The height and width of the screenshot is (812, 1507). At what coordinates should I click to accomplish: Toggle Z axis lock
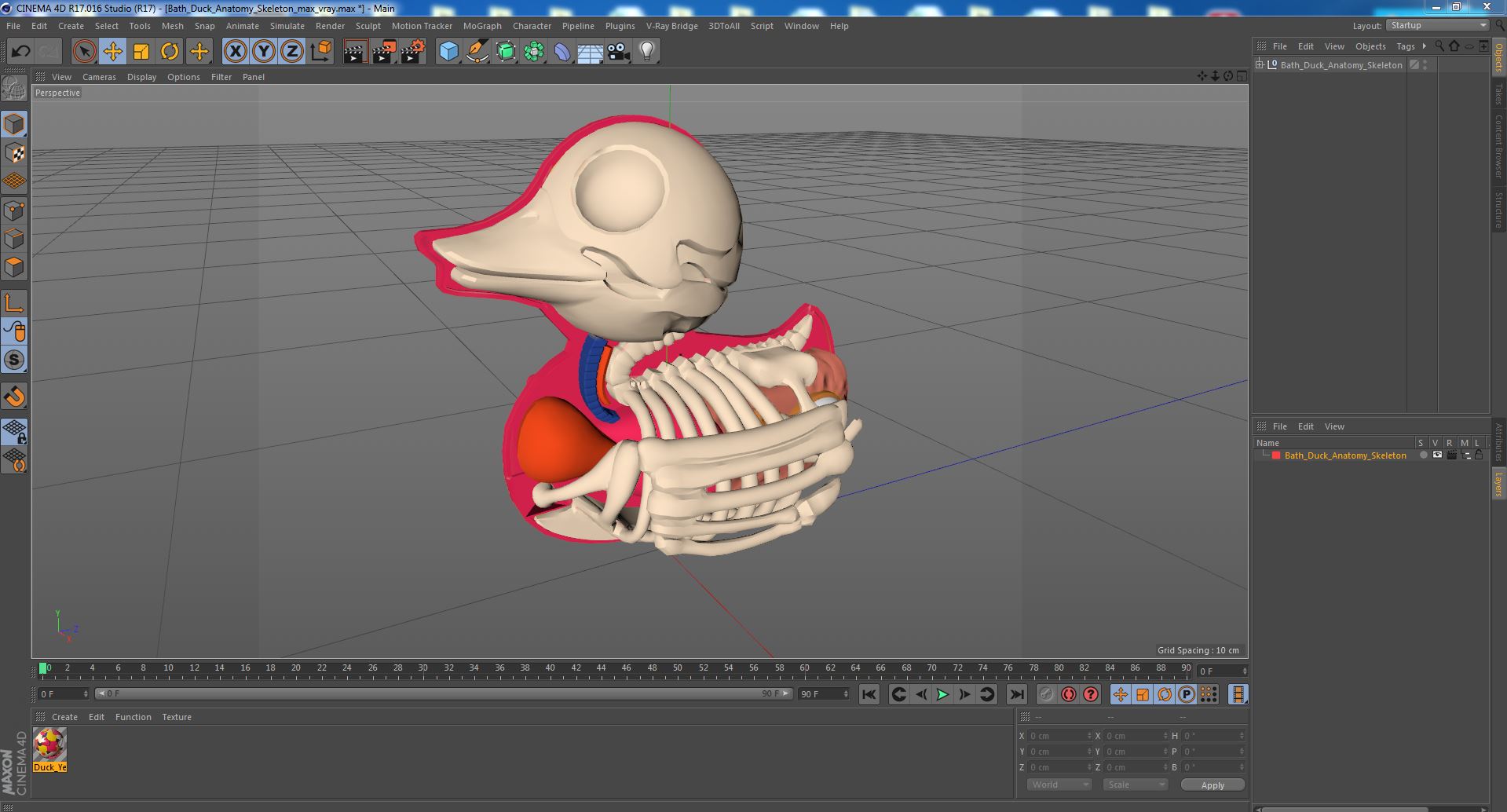292,52
